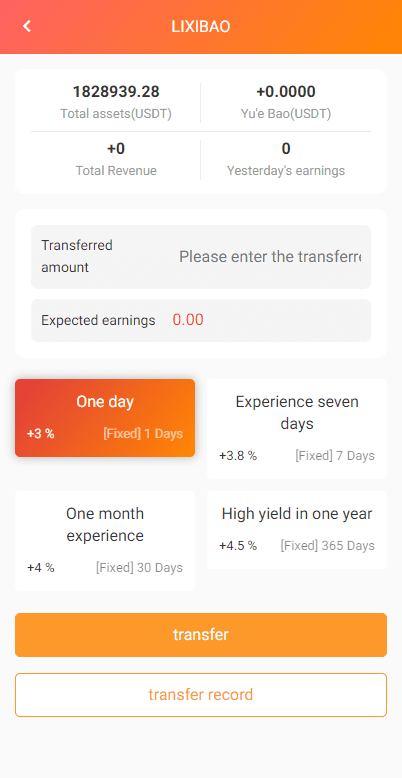Click the Transferred amount label text

(x=77, y=257)
